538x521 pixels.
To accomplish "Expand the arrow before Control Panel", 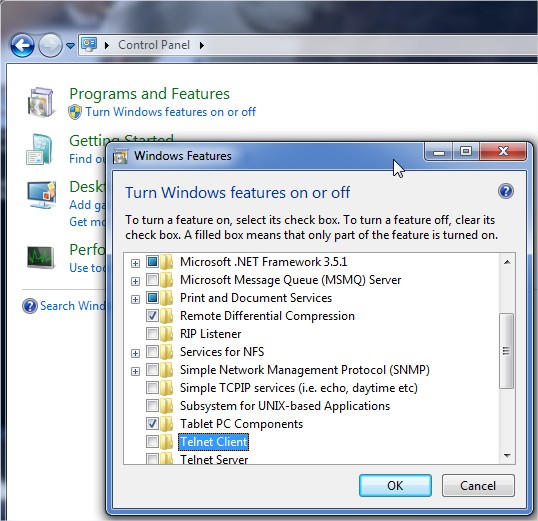I will 107,45.
